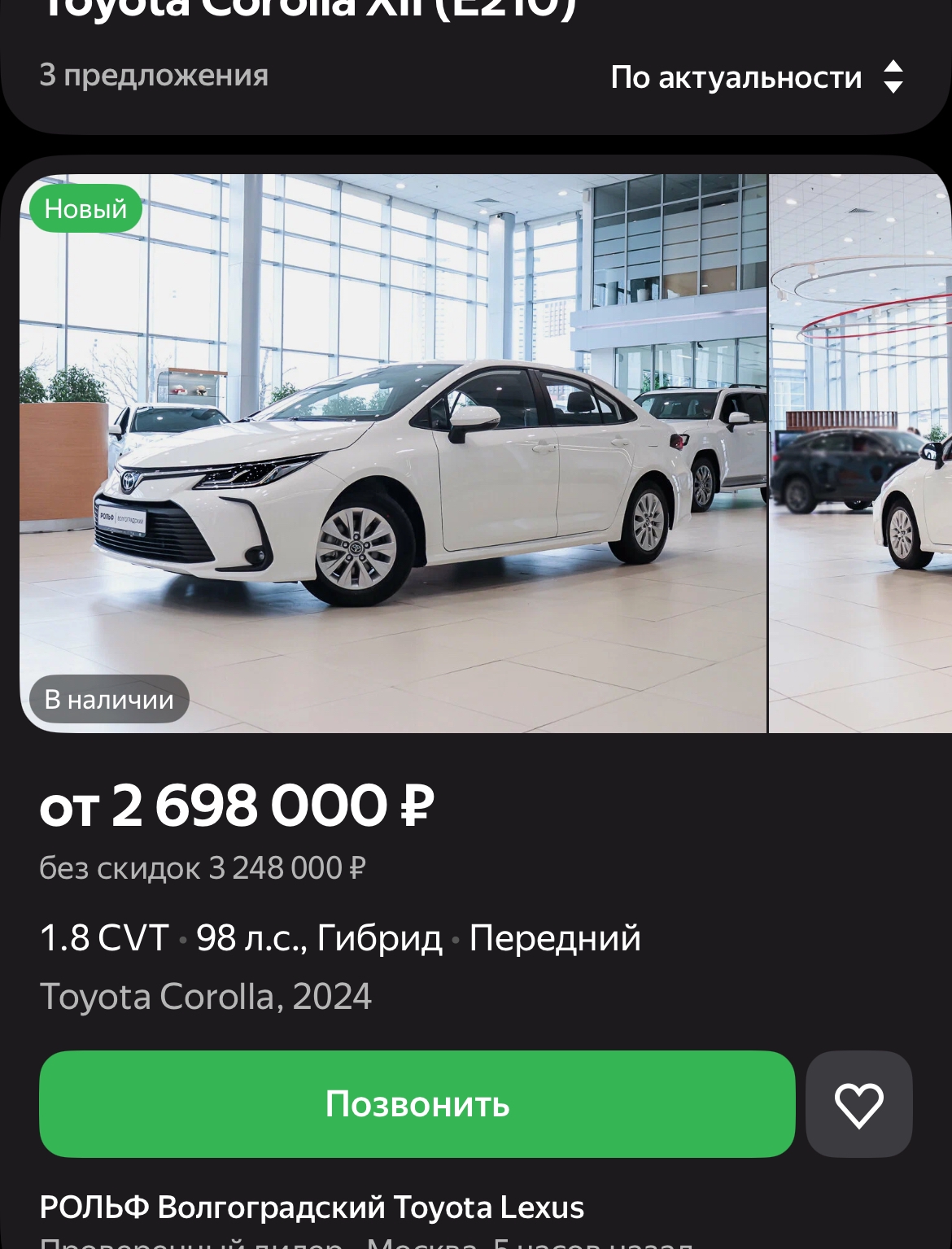Tap the "1.8 CVT" specification text

point(104,938)
